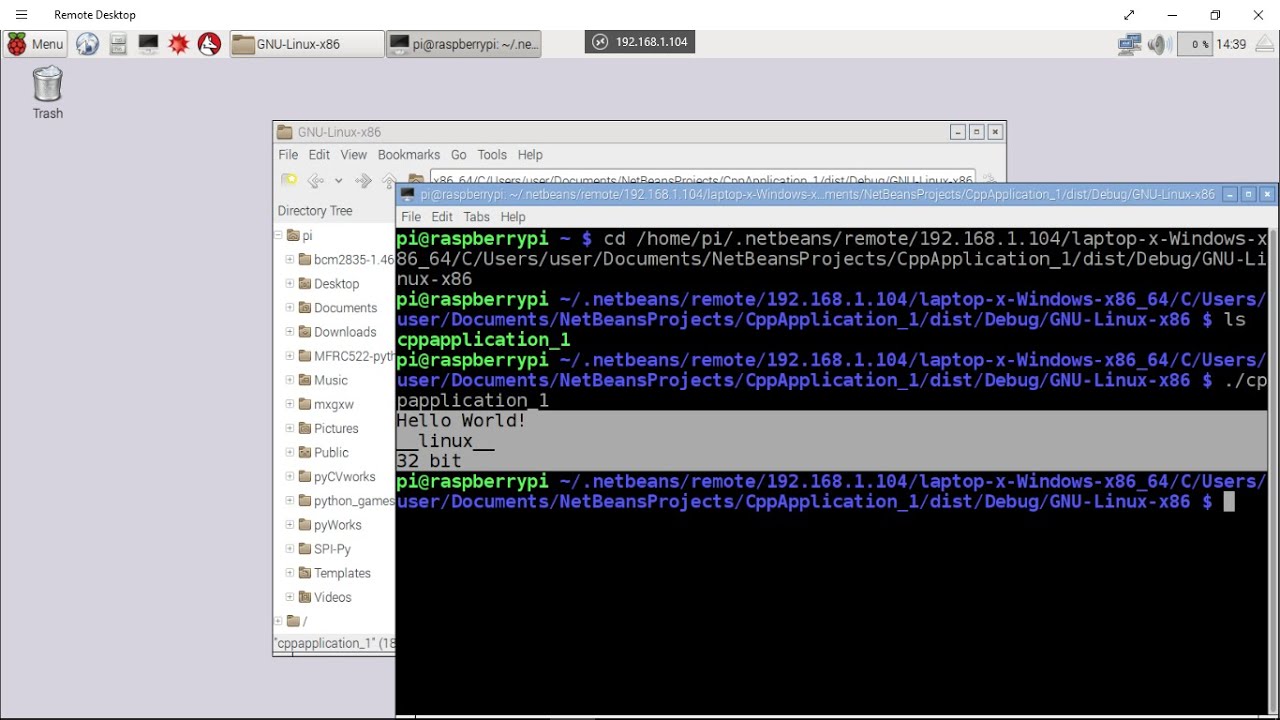The width and height of the screenshot is (1280, 720).
Task: Open Help menu in file manager
Action: (x=530, y=155)
